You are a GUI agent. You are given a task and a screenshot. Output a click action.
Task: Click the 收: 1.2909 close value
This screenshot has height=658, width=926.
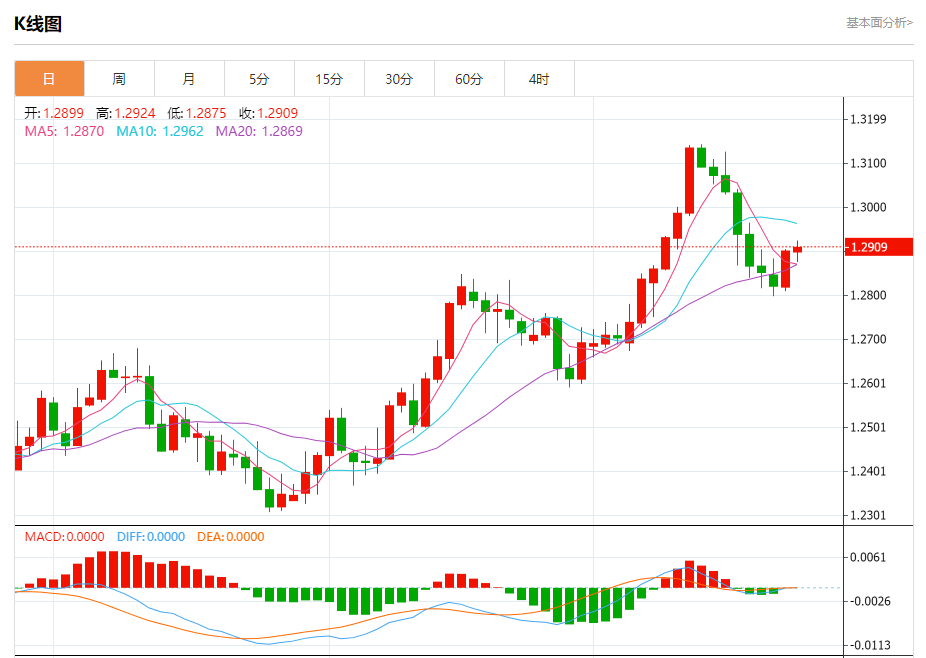tap(268, 113)
